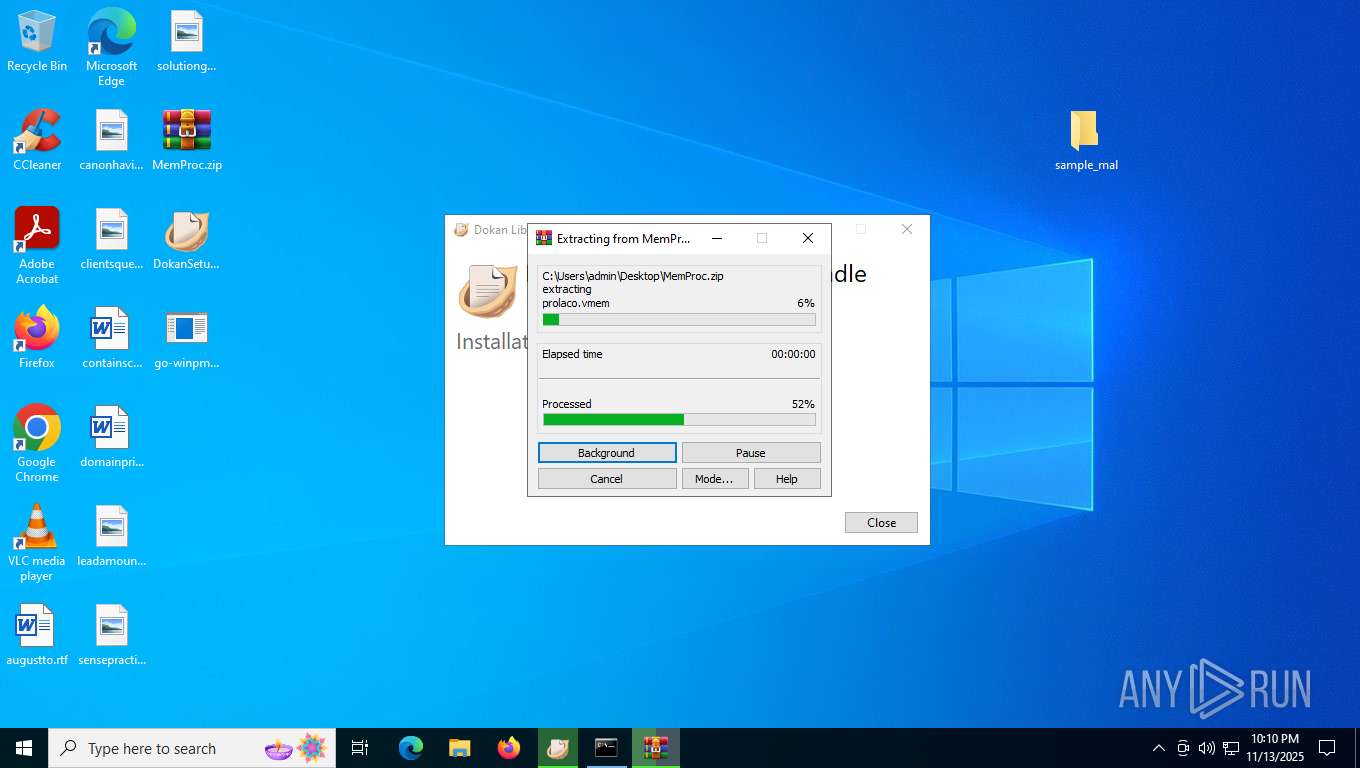Screen dimensions: 1360x768
Task: Open the Mode... options
Action: click(x=715, y=479)
